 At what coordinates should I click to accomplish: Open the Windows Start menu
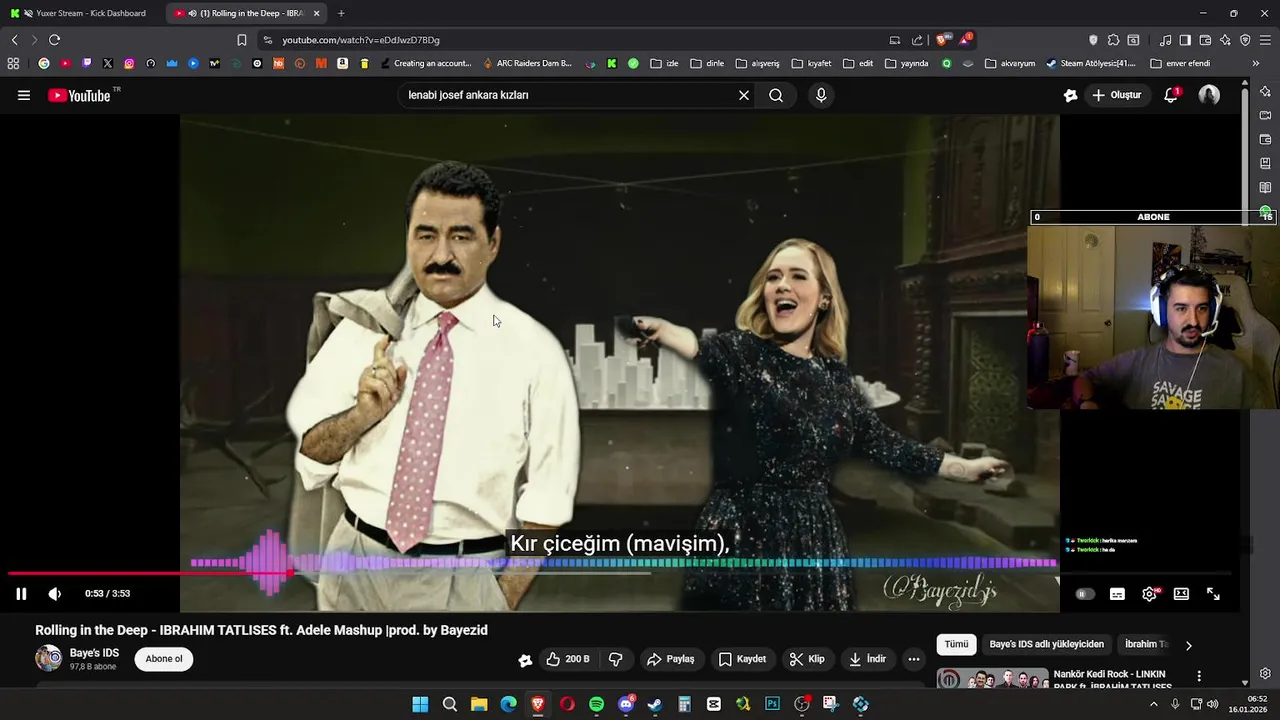click(420, 704)
